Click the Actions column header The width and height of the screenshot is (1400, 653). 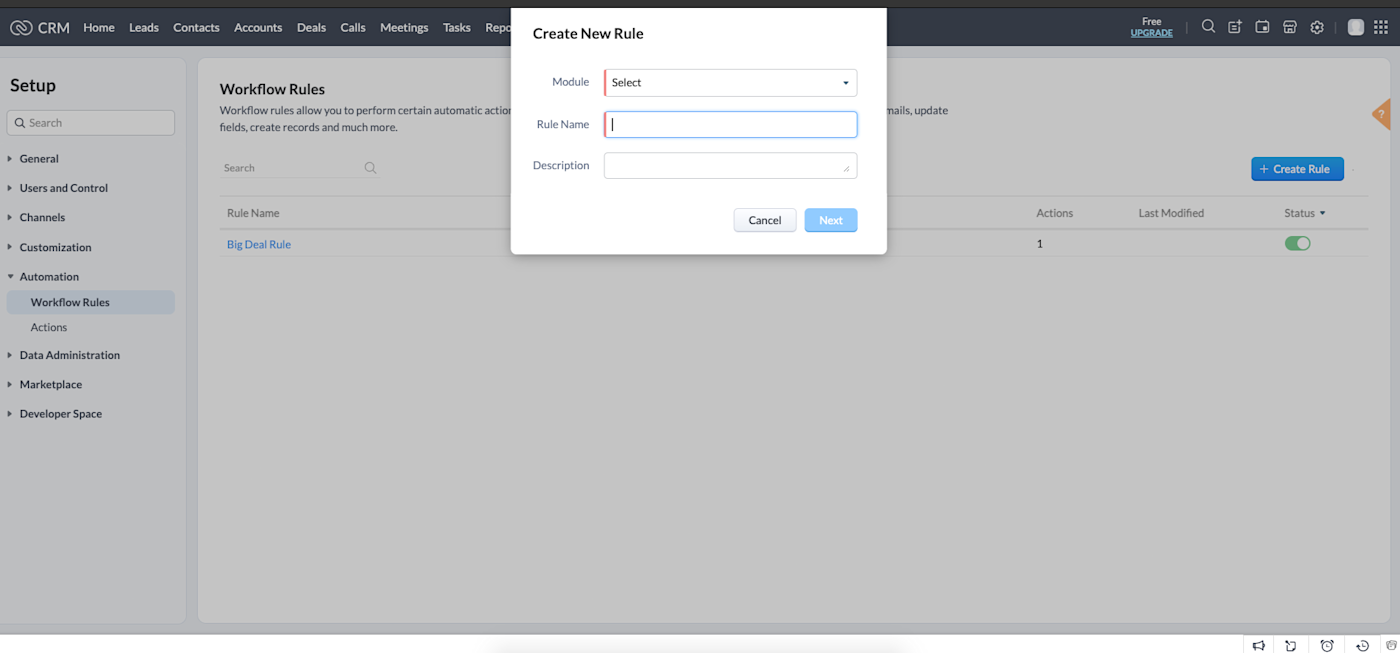(x=1054, y=213)
